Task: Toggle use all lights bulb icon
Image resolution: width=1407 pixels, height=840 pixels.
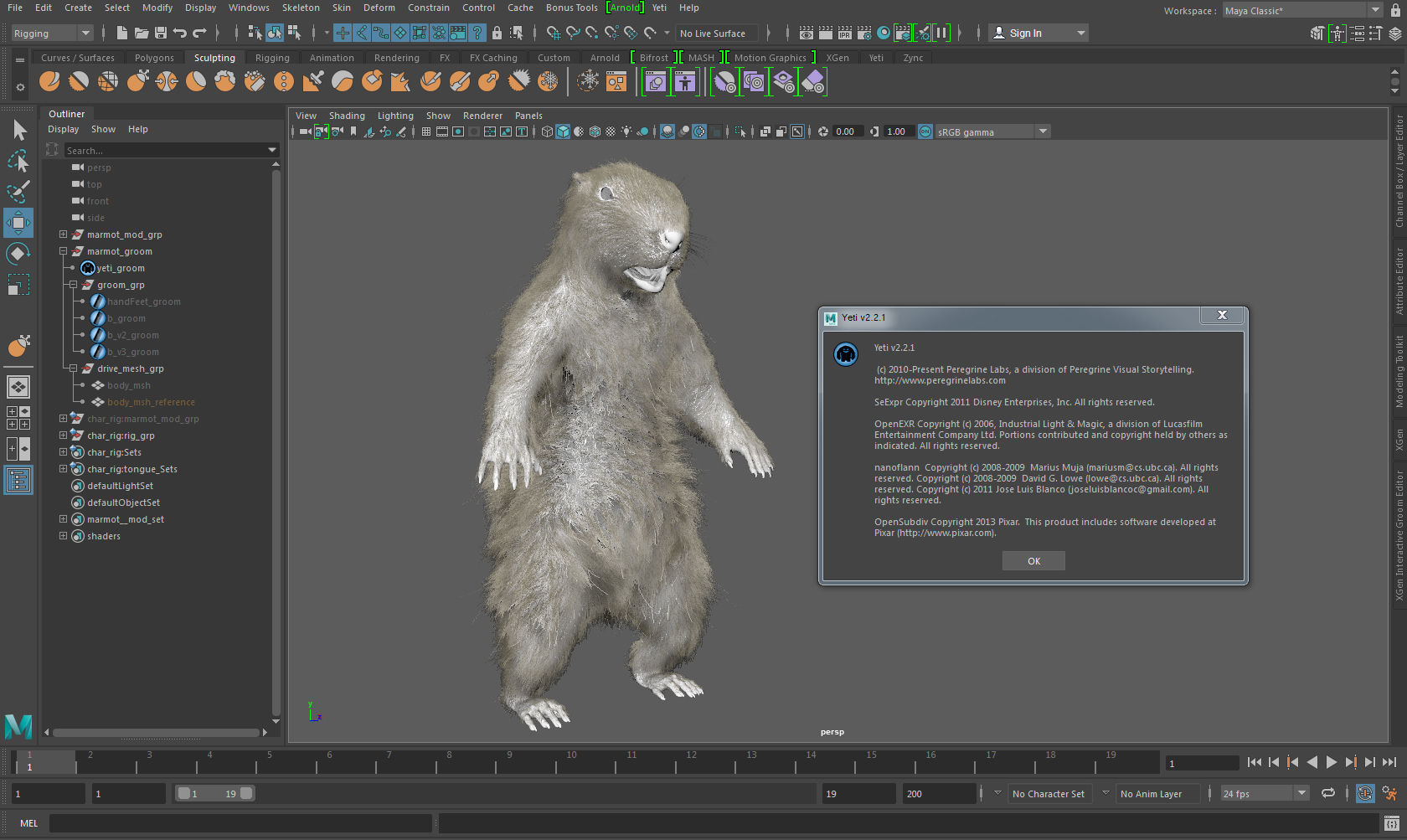Action: coord(626,131)
